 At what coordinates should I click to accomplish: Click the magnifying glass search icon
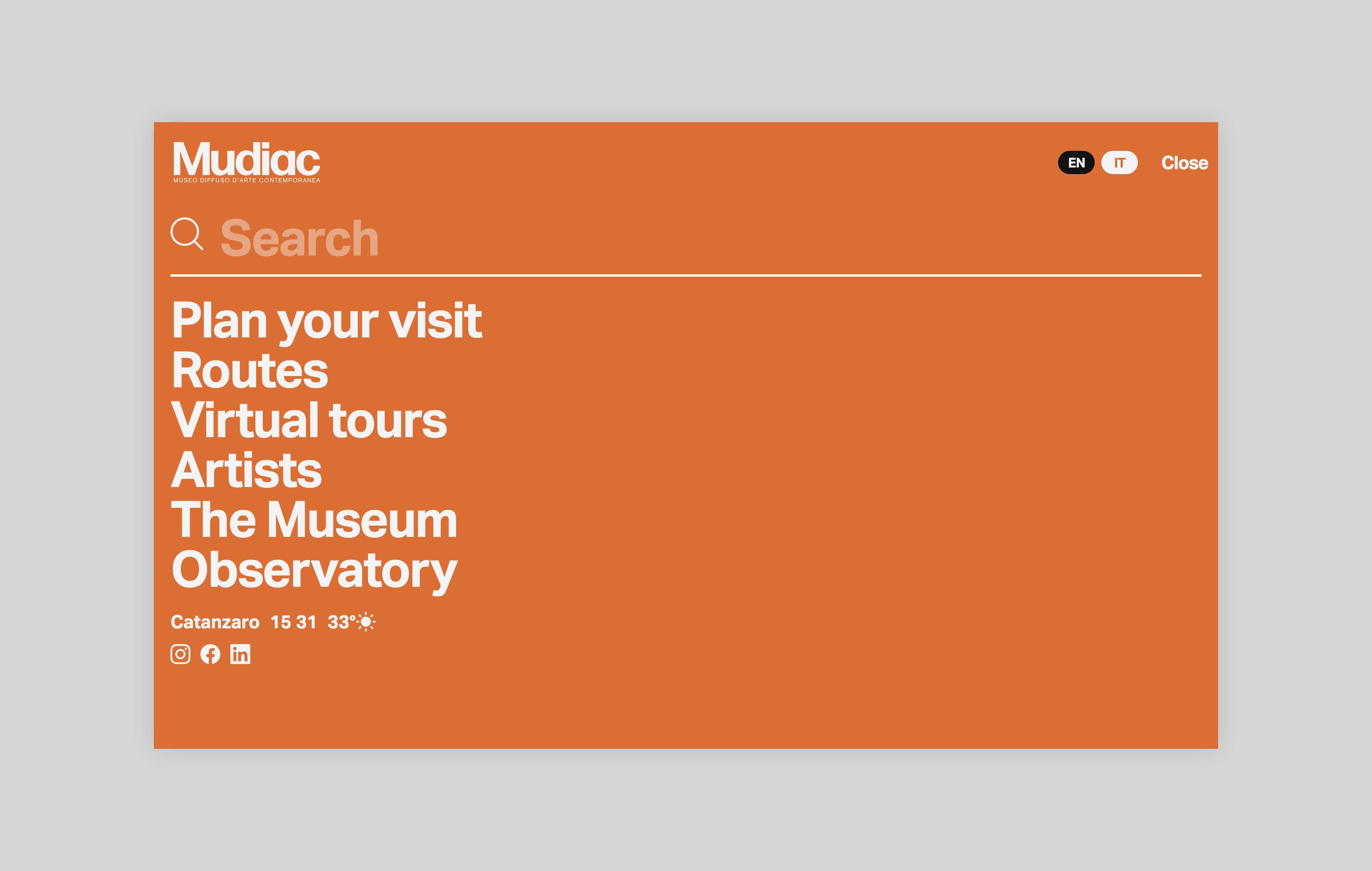187,234
